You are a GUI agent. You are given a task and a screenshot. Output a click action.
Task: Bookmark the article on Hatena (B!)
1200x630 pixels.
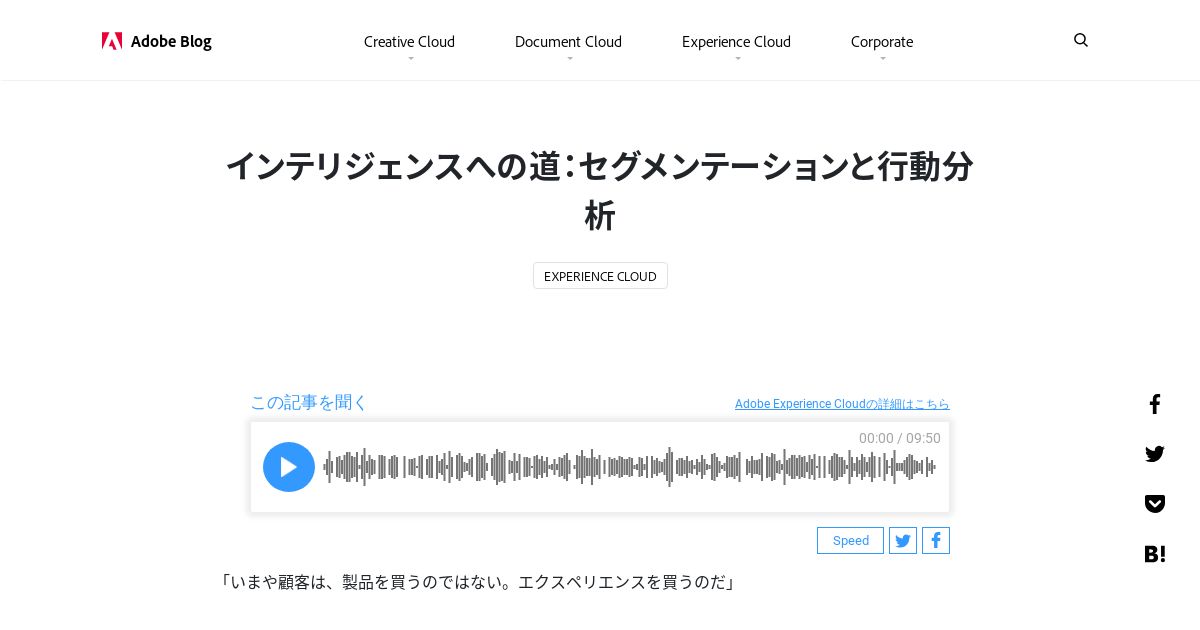tap(1155, 553)
